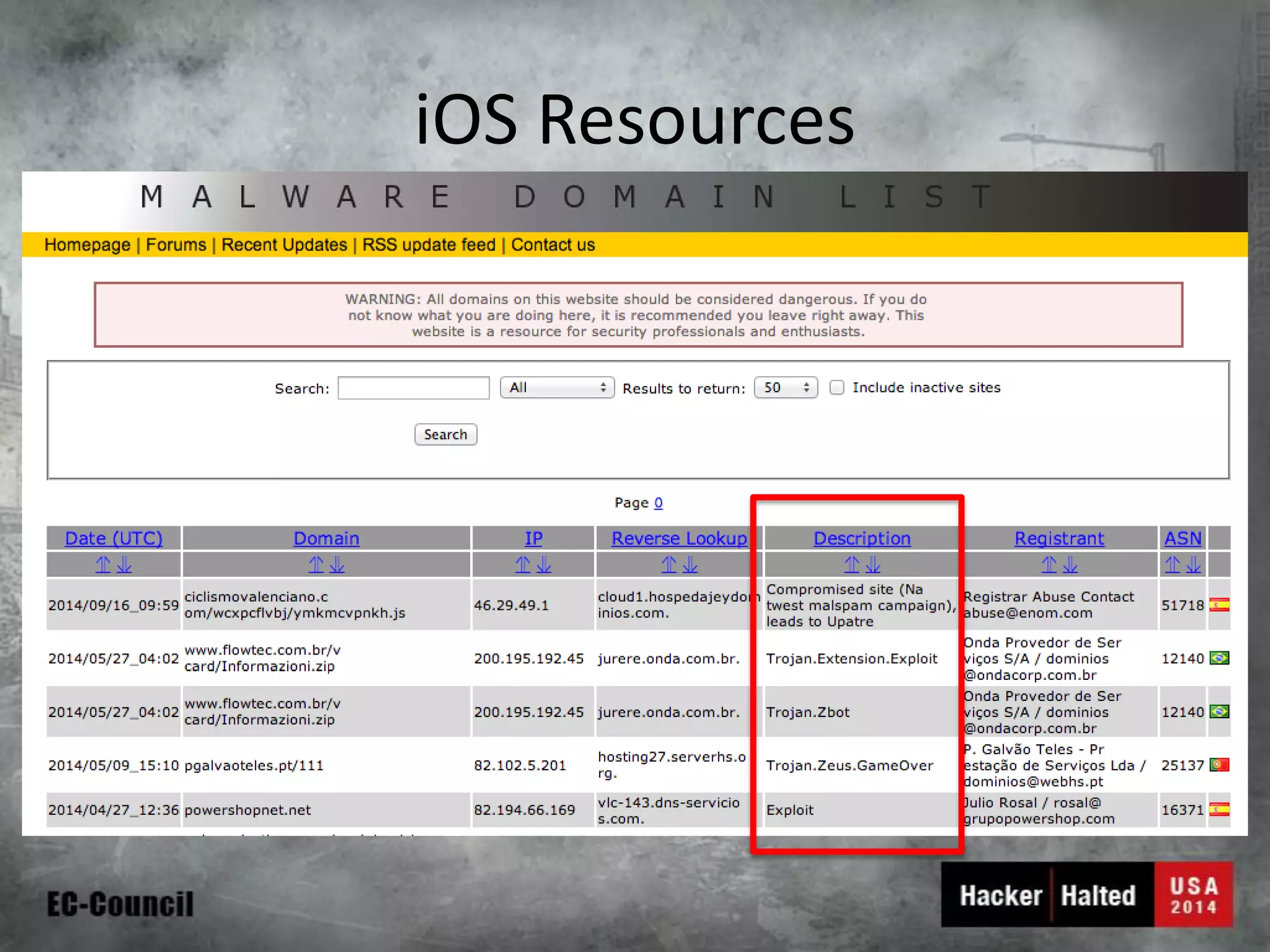Select IP 46.29.49.1 cell
Screen dimensions: 1270x952
[533, 605]
